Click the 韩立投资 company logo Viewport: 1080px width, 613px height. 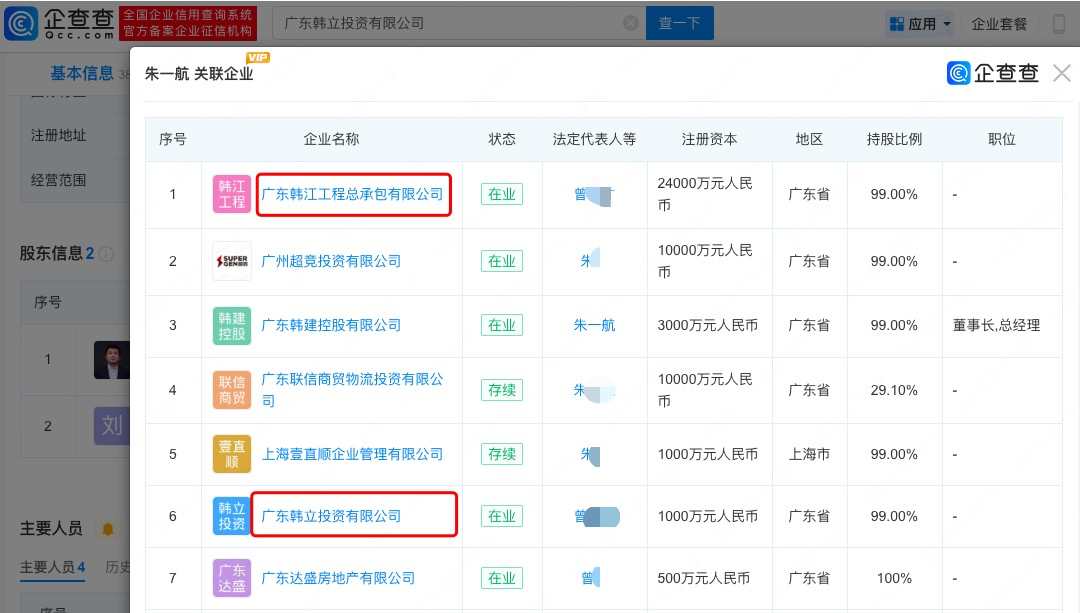231,516
